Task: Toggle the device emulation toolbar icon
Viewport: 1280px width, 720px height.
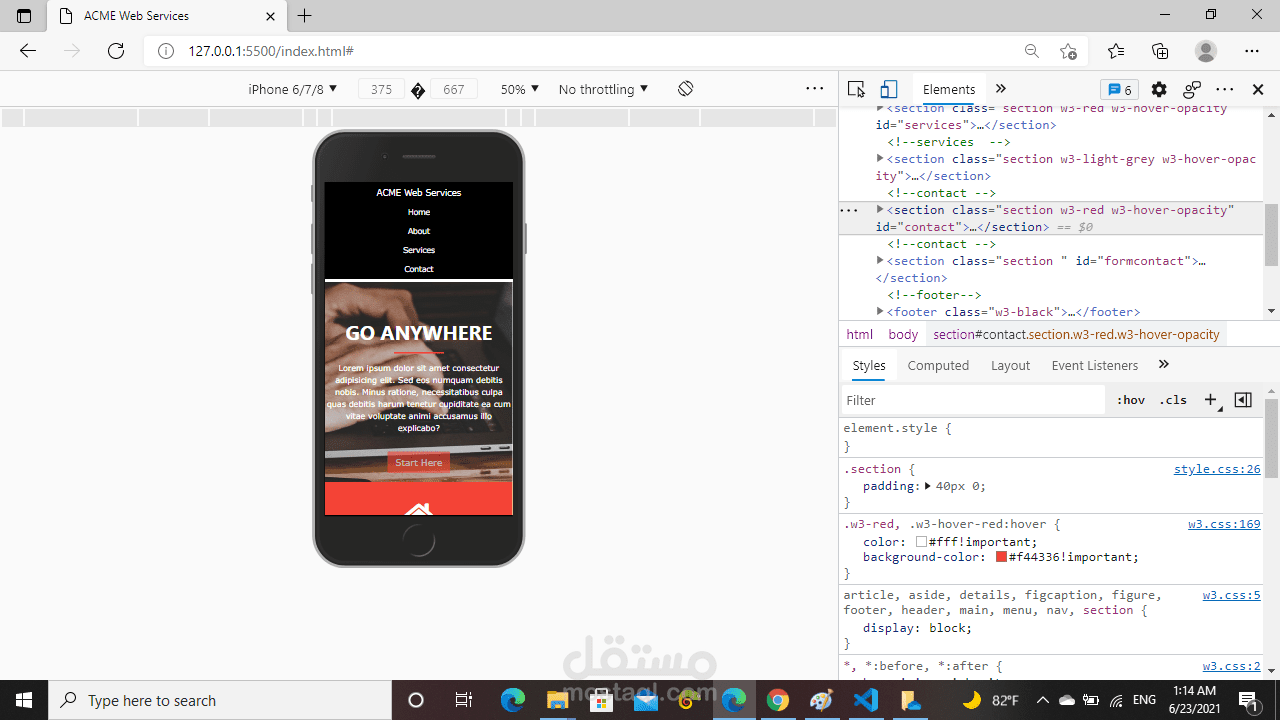Action: pos(889,89)
